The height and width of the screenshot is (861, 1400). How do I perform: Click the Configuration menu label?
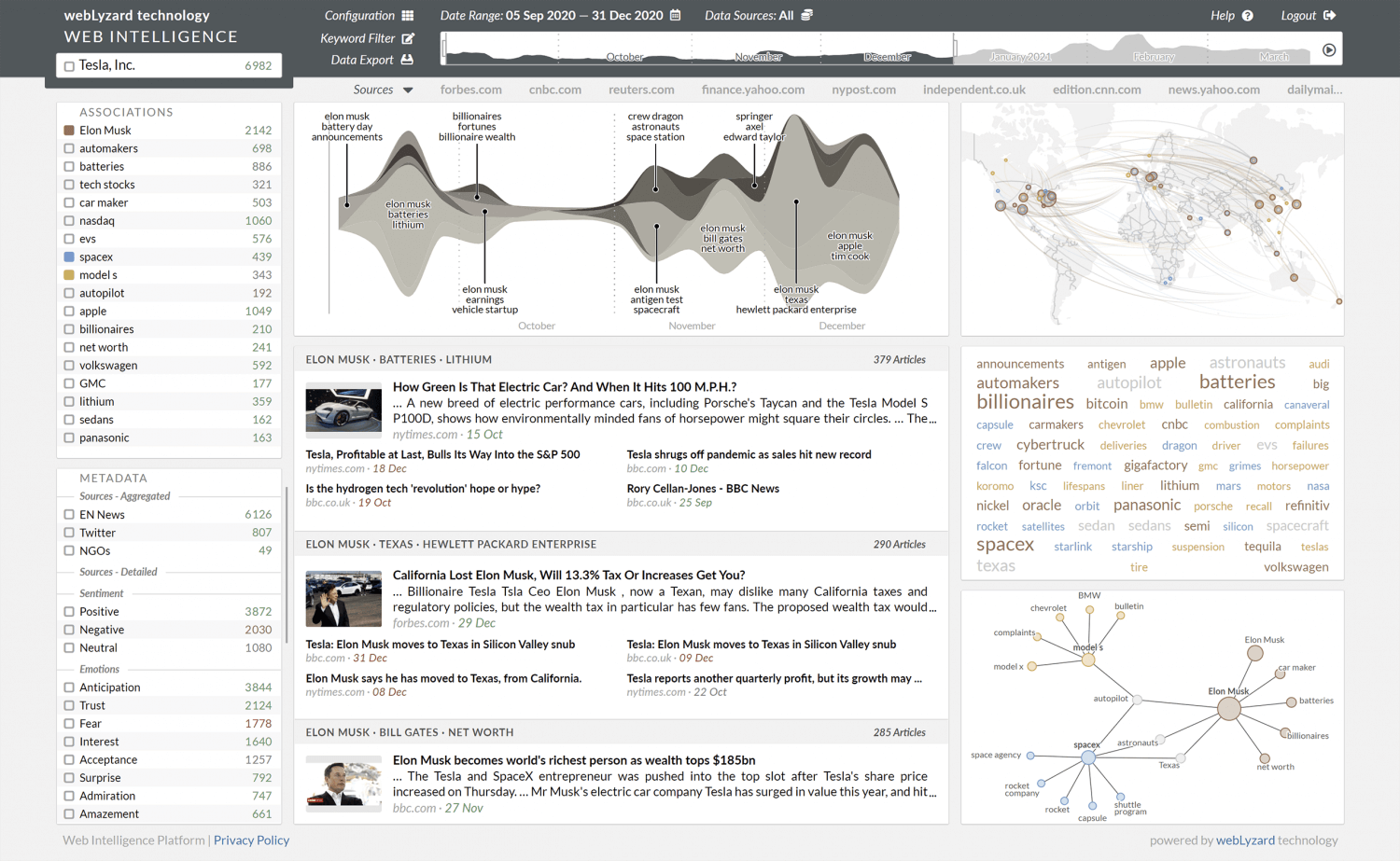[359, 16]
